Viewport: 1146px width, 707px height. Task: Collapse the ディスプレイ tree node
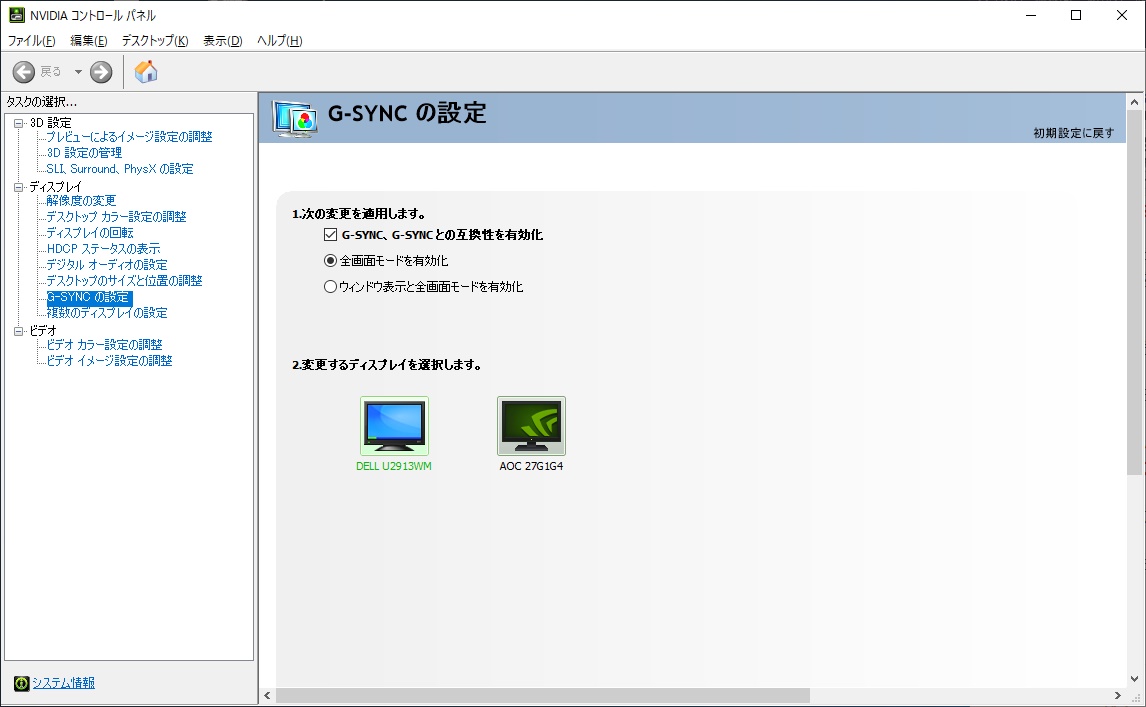(19, 187)
